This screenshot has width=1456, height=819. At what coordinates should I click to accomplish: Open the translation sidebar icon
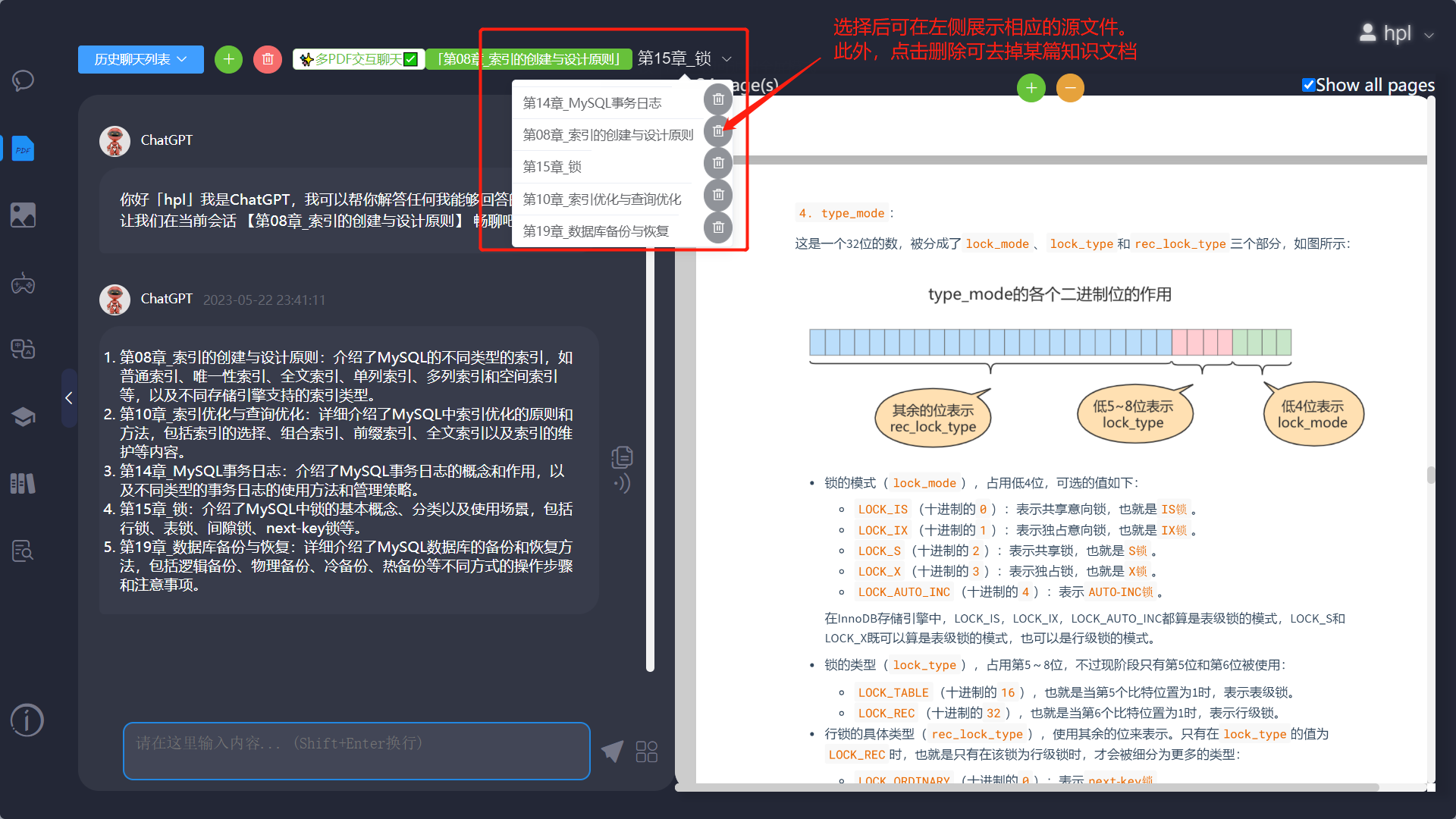tap(23, 349)
